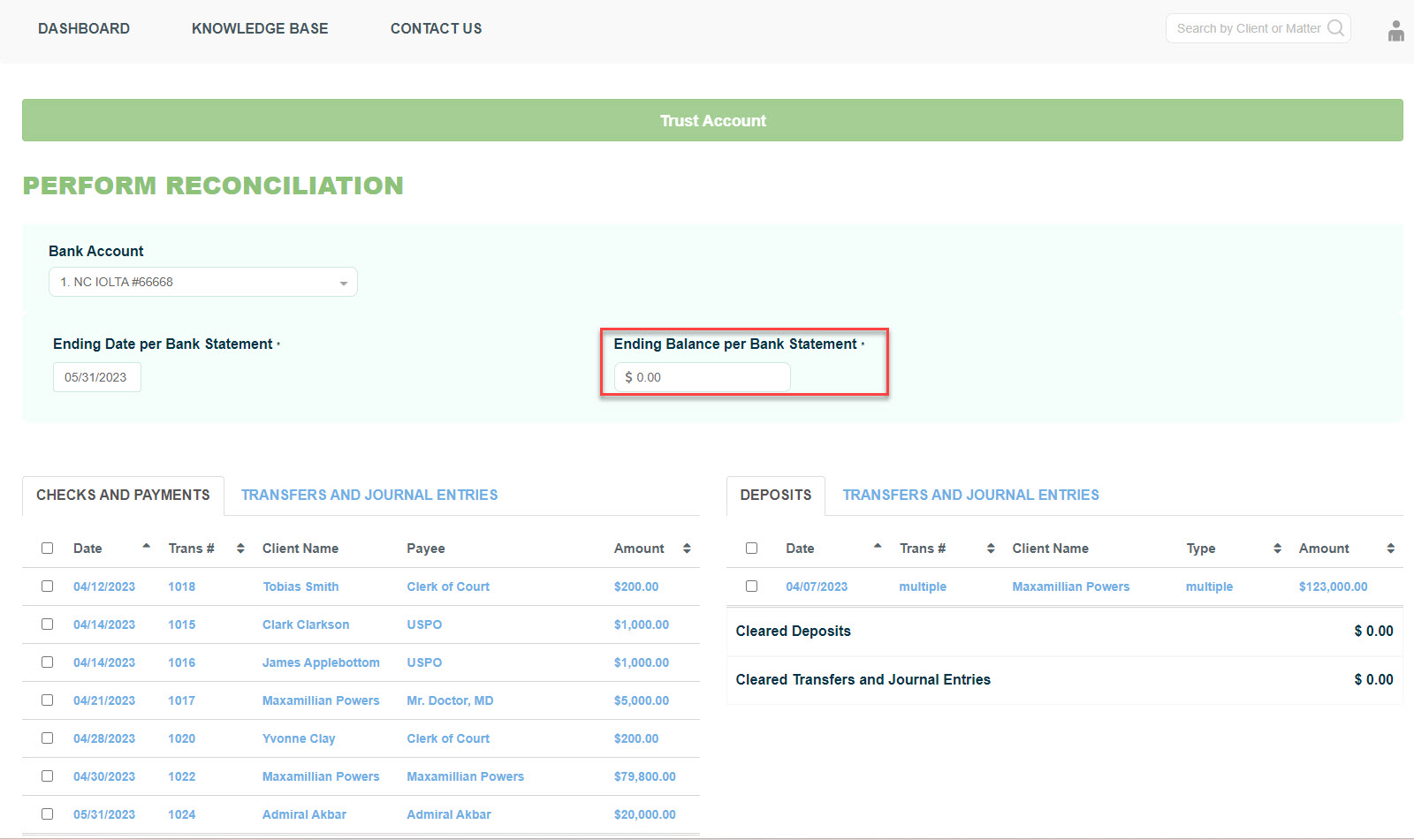
Task: Open the user account icon
Action: click(x=1396, y=32)
